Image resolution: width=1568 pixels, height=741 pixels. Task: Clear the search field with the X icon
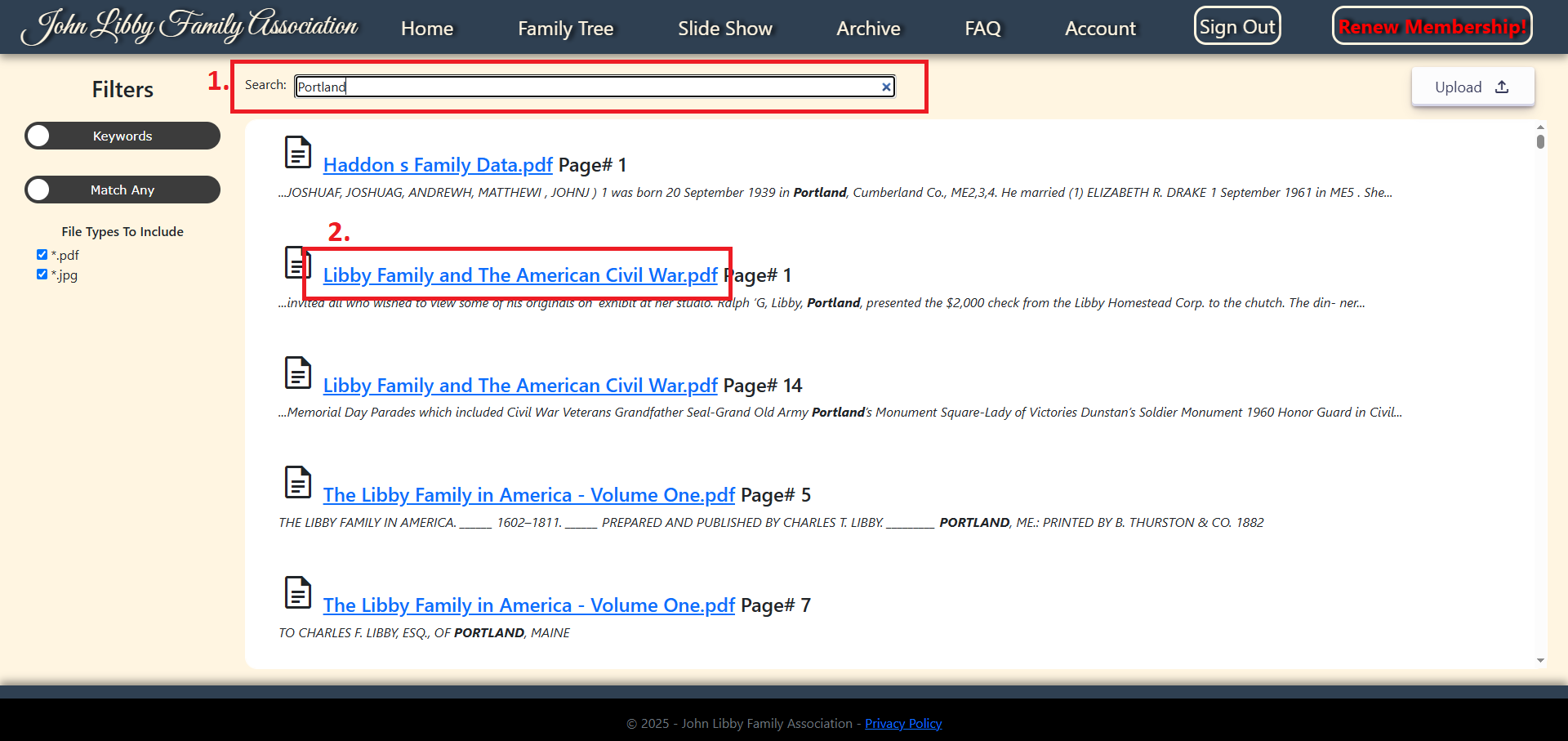[x=886, y=87]
